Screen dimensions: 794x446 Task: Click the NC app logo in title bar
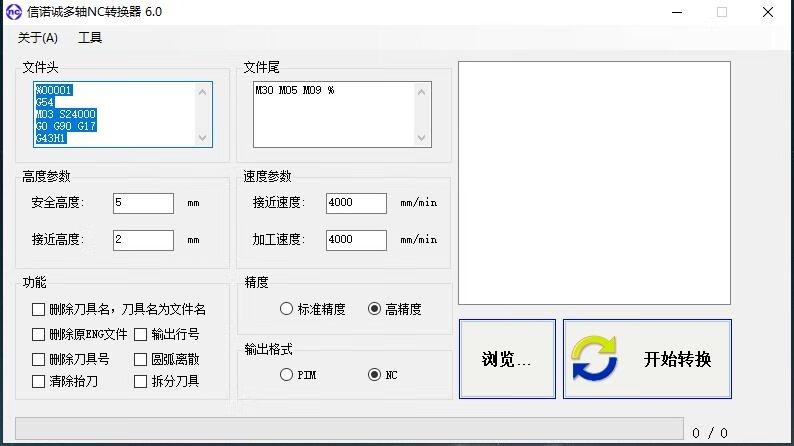point(14,12)
